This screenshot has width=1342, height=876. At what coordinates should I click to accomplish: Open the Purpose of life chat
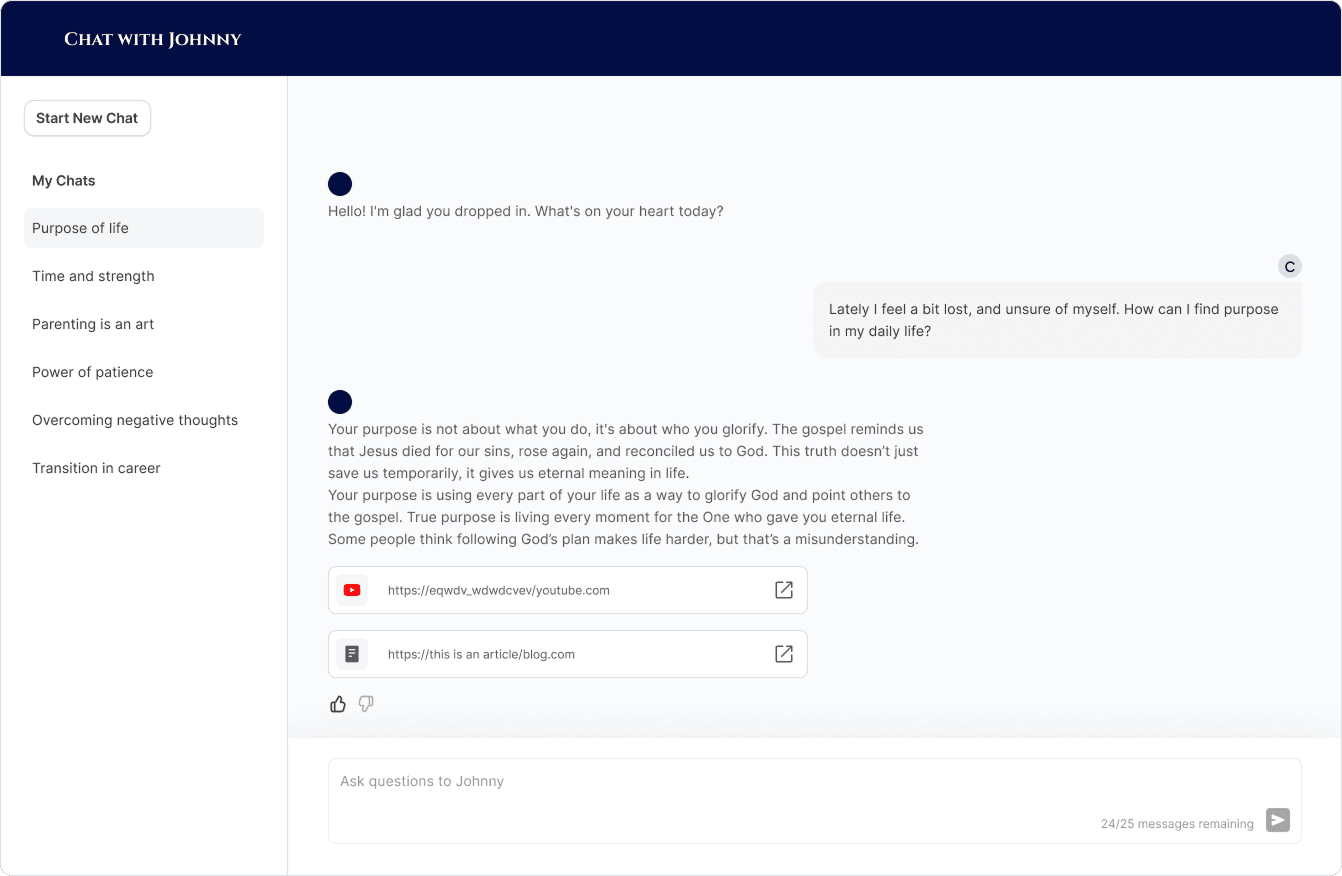(144, 228)
